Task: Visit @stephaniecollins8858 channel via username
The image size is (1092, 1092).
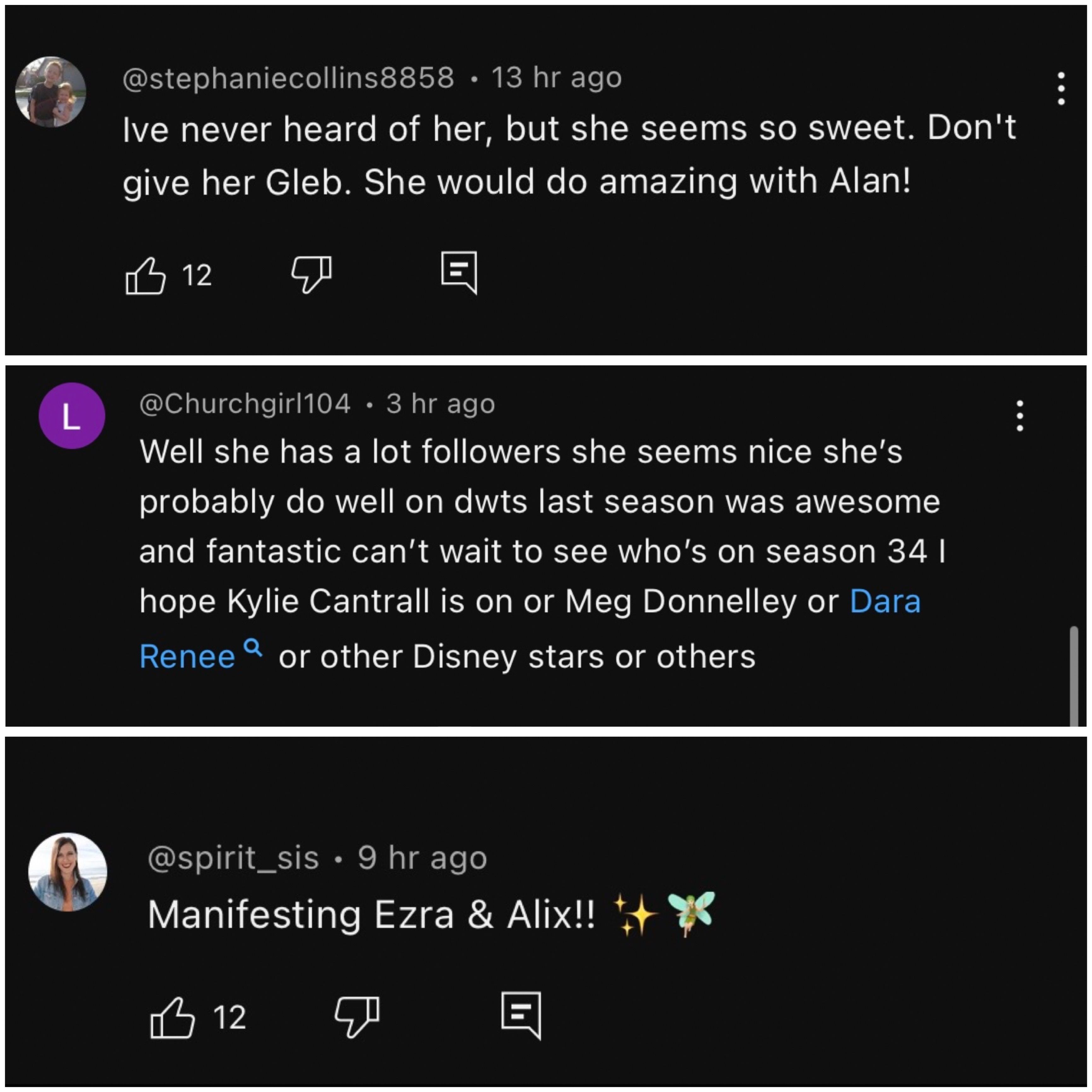Action: tap(288, 78)
